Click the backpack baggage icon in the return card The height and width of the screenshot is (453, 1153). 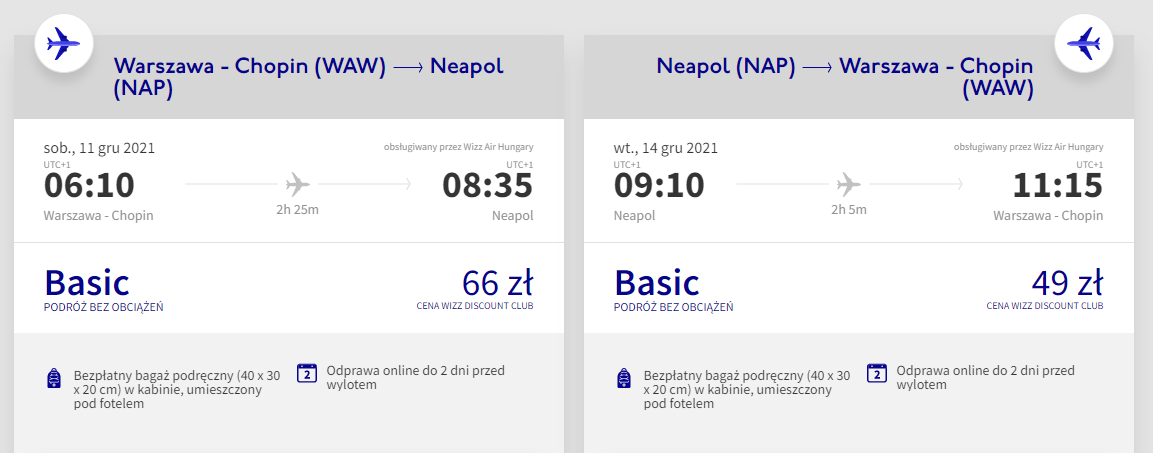click(625, 379)
